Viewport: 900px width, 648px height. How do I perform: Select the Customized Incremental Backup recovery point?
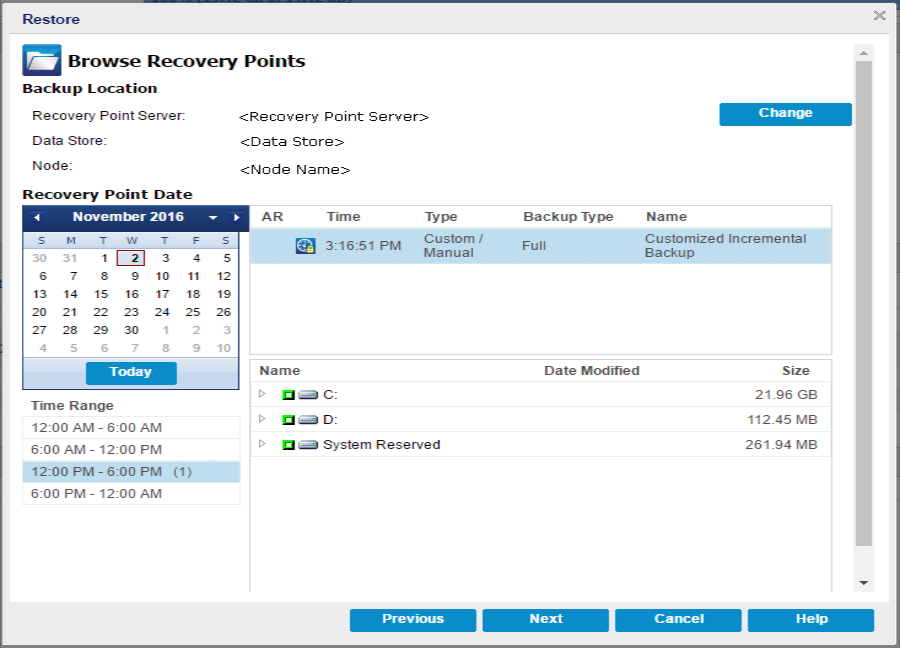point(541,246)
